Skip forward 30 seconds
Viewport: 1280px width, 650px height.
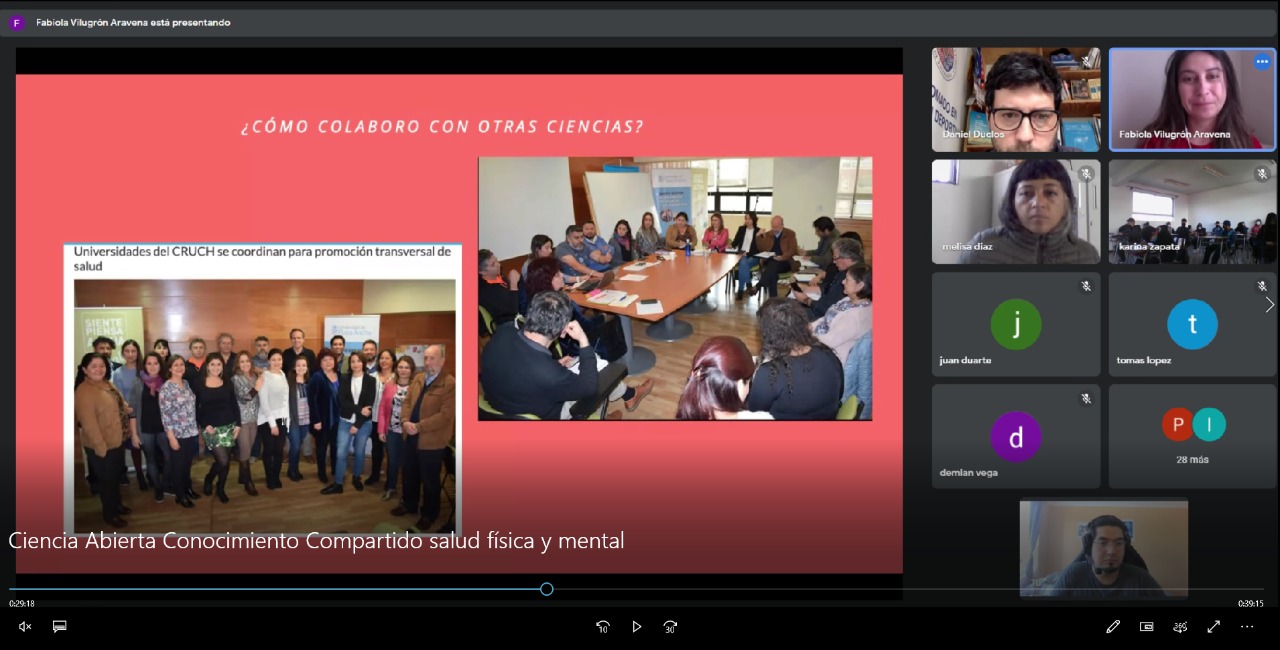click(x=670, y=627)
